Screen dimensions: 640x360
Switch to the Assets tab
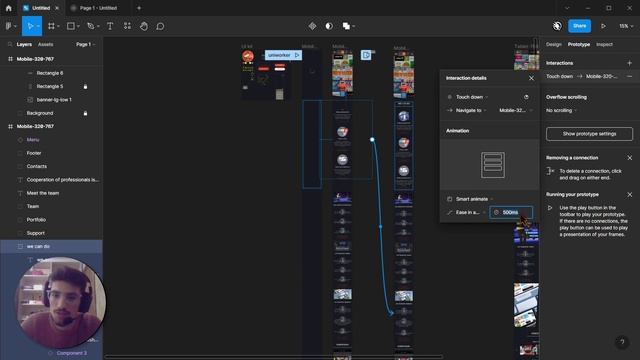45,44
